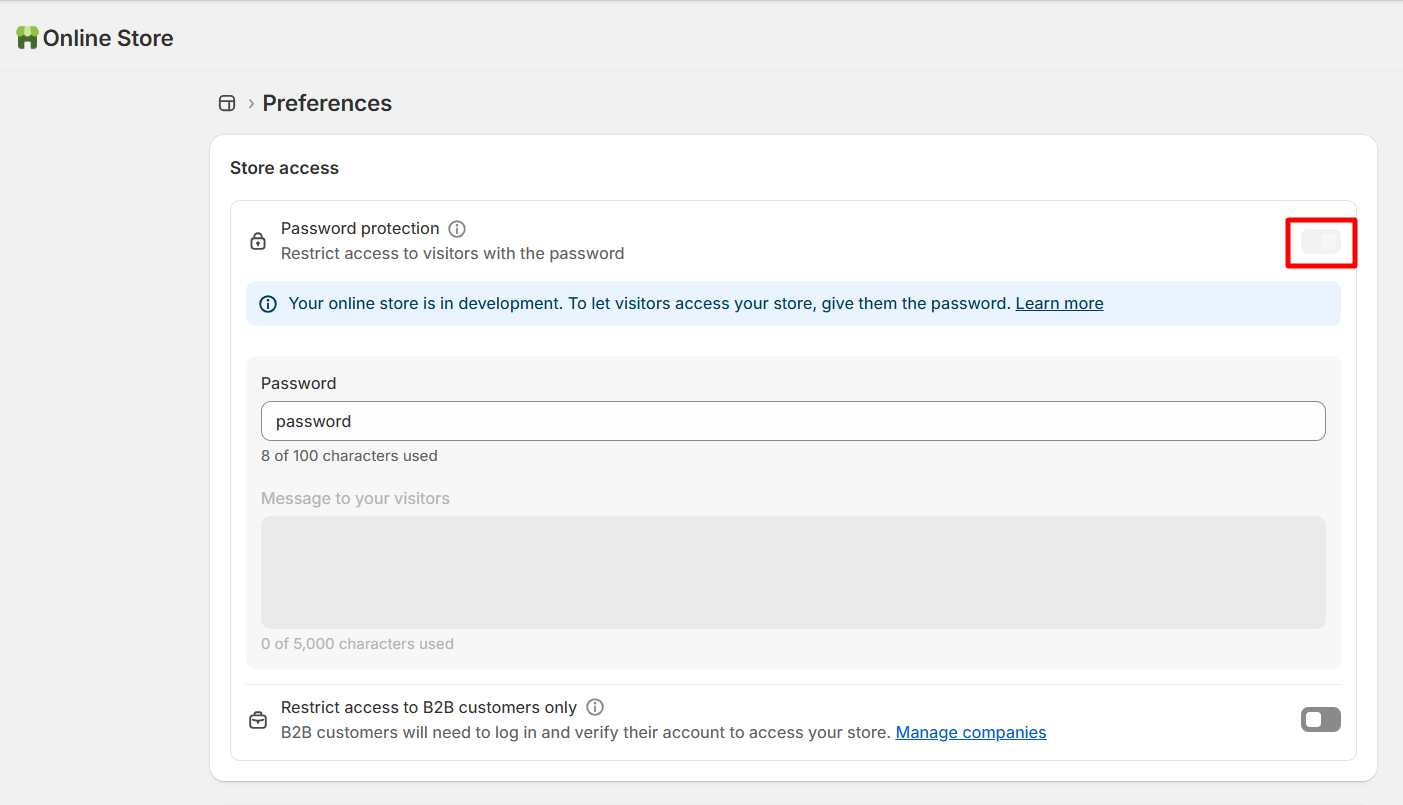Screen dimensions: 1403x805
Task: Click the info icon in the blue development banner
Action: [x=268, y=304]
